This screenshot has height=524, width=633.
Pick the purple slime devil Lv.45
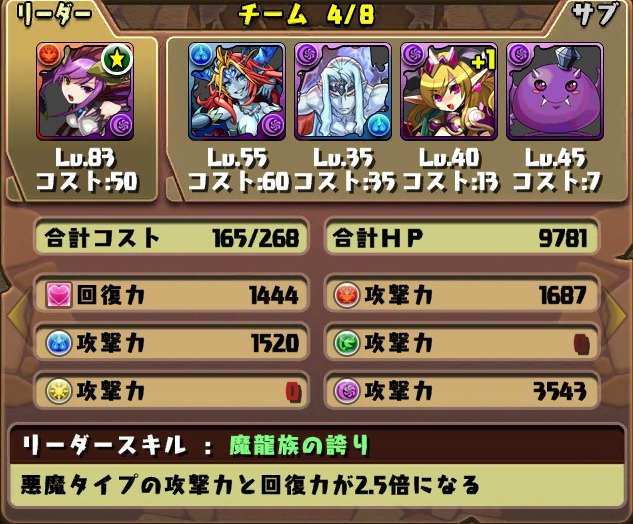pyautogui.click(x=555, y=92)
